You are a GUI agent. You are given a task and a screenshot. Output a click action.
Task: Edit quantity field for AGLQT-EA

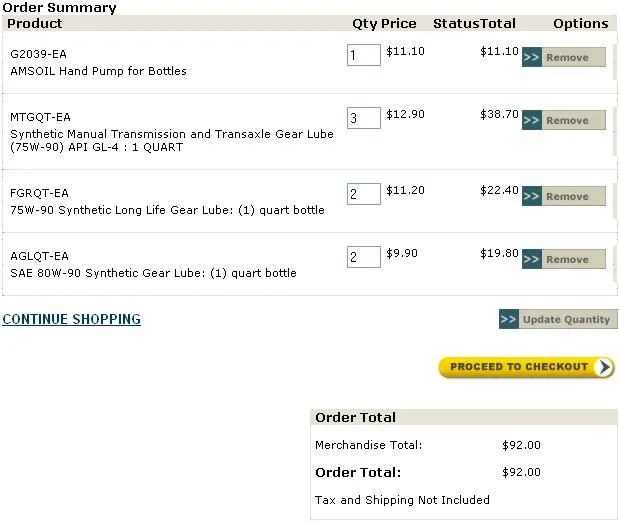point(364,257)
